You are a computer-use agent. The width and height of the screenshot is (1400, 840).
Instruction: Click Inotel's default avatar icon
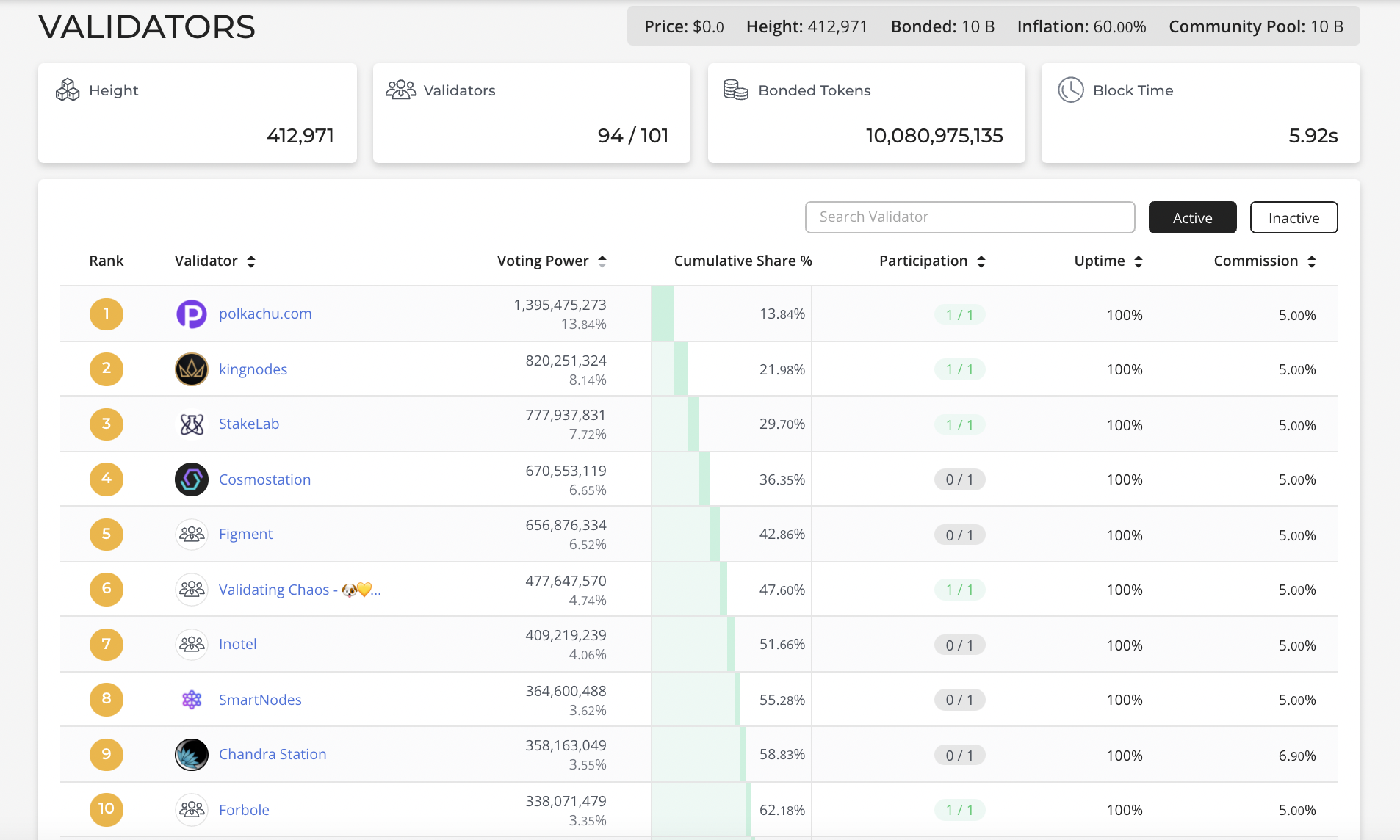(x=192, y=645)
